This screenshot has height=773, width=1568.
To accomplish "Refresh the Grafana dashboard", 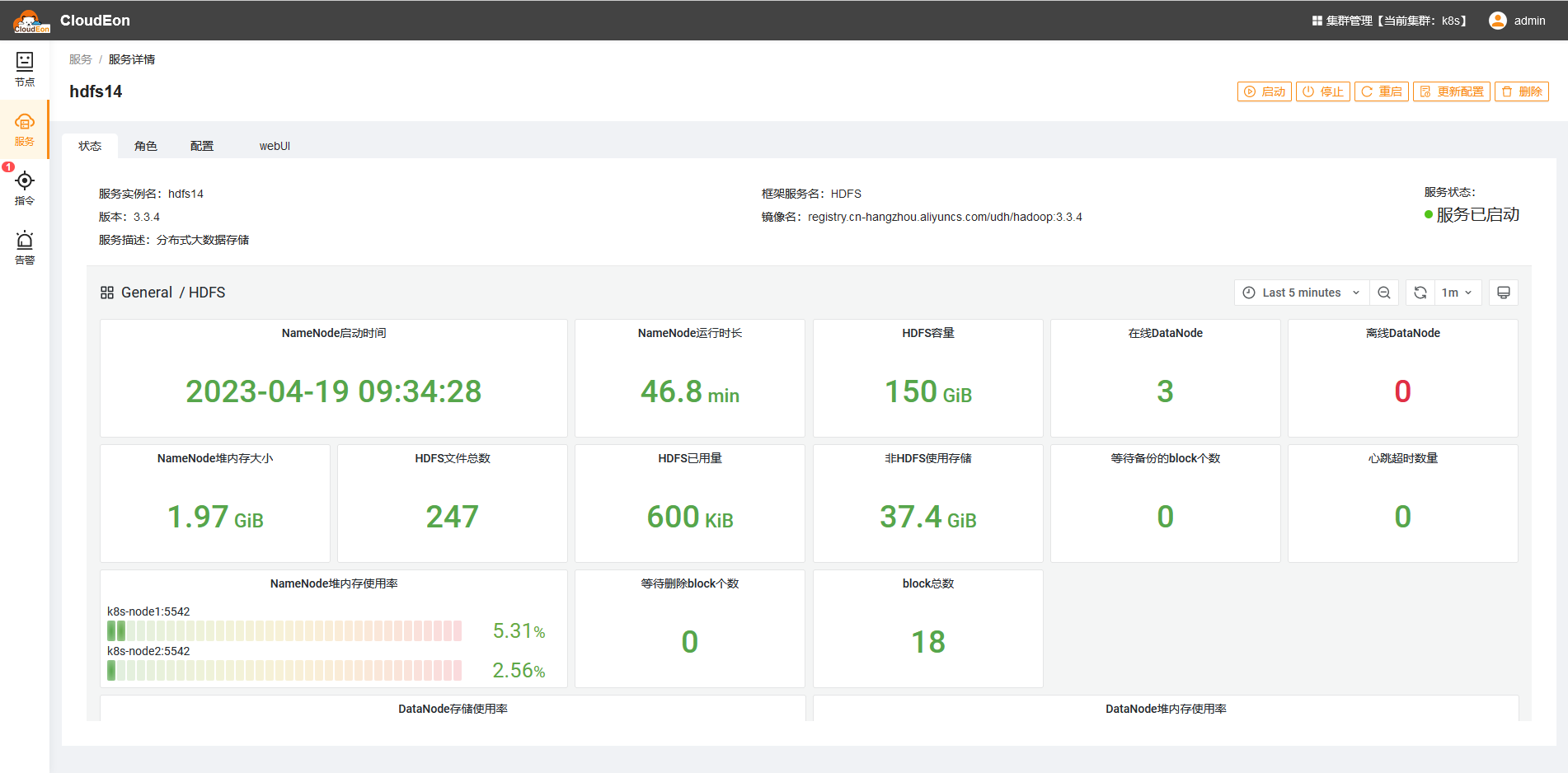I will (1420, 293).
